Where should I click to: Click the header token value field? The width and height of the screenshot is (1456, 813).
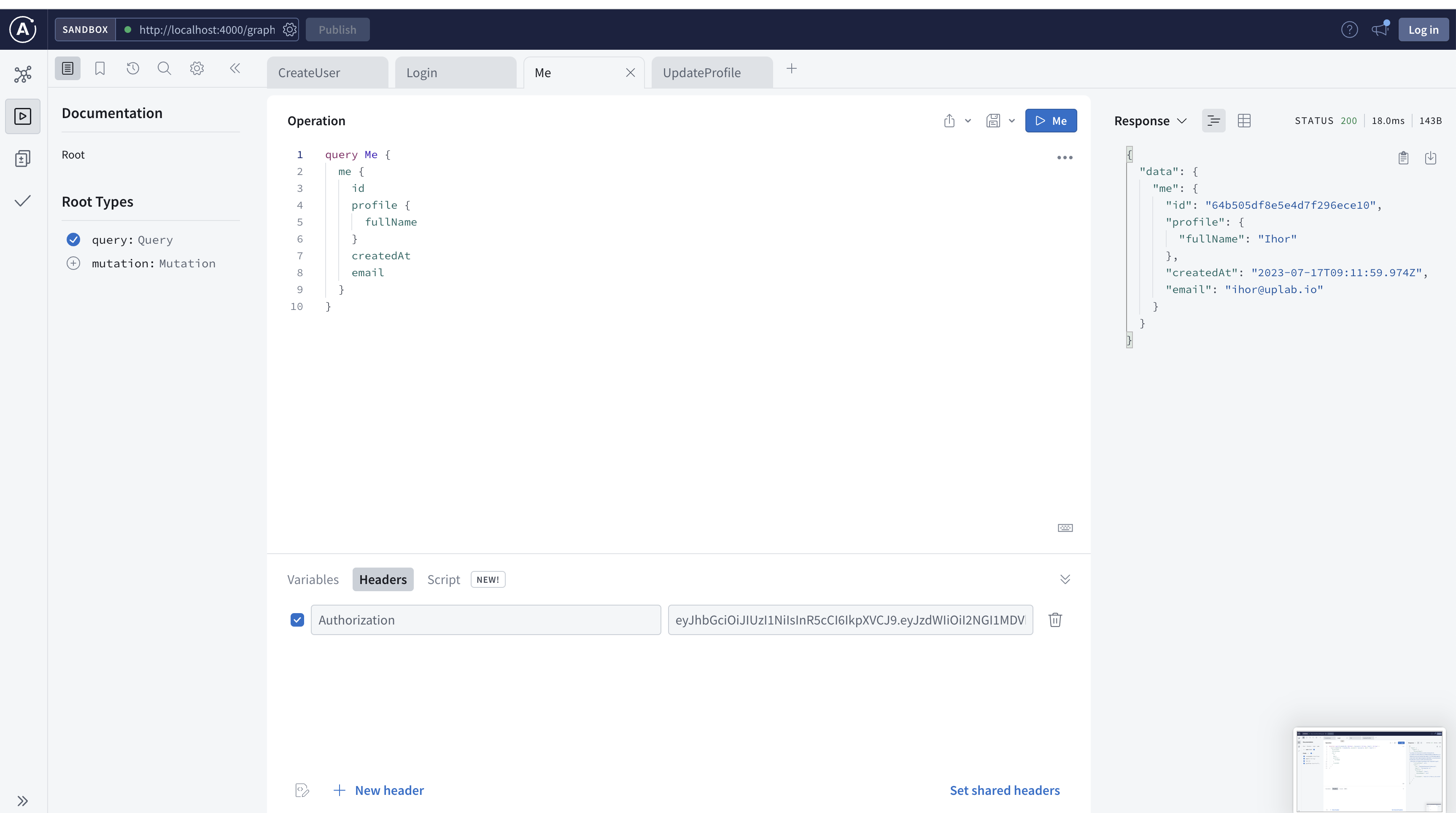(x=850, y=620)
